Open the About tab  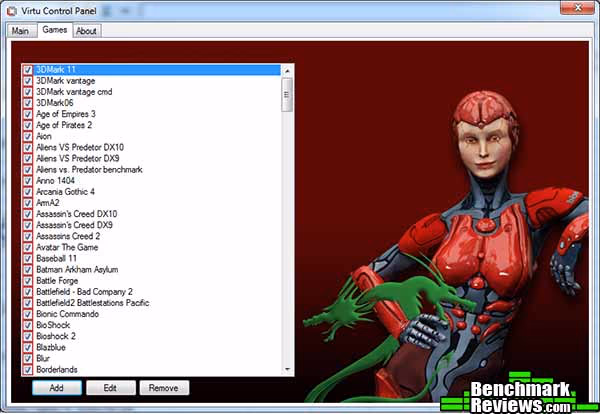pos(86,31)
